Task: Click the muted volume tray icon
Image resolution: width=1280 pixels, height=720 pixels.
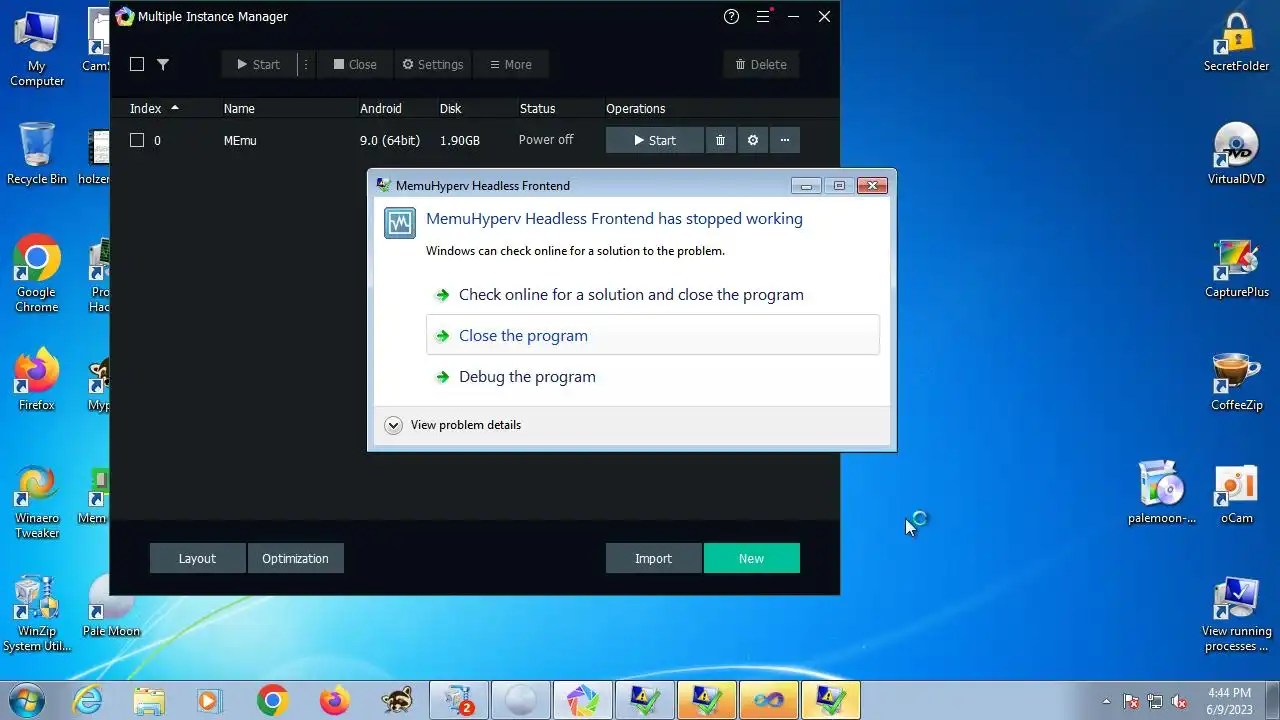Action: [x=1180, y=701]
